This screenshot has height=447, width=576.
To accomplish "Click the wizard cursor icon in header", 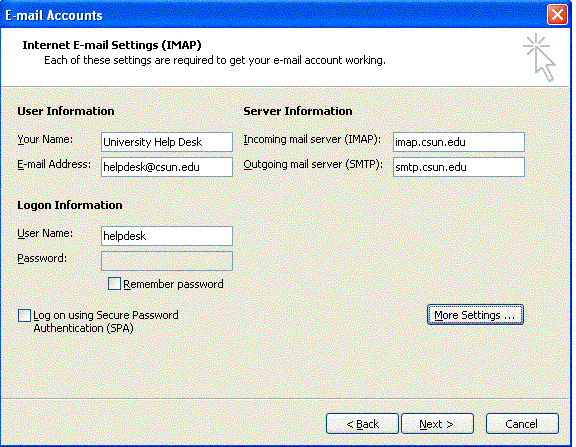I will pyautogui.click(x=539, y=57).
